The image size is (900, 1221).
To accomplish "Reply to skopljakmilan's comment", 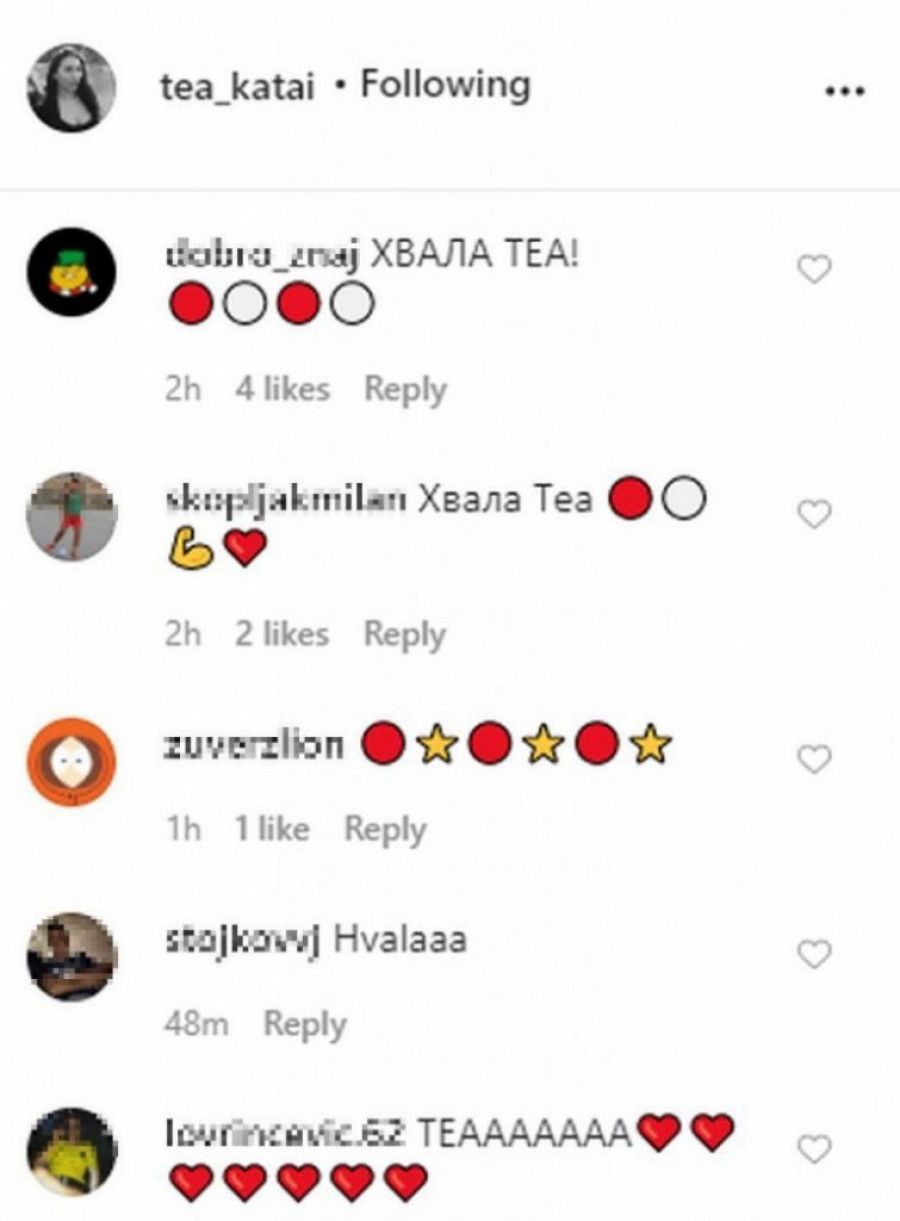I will 405,634.
